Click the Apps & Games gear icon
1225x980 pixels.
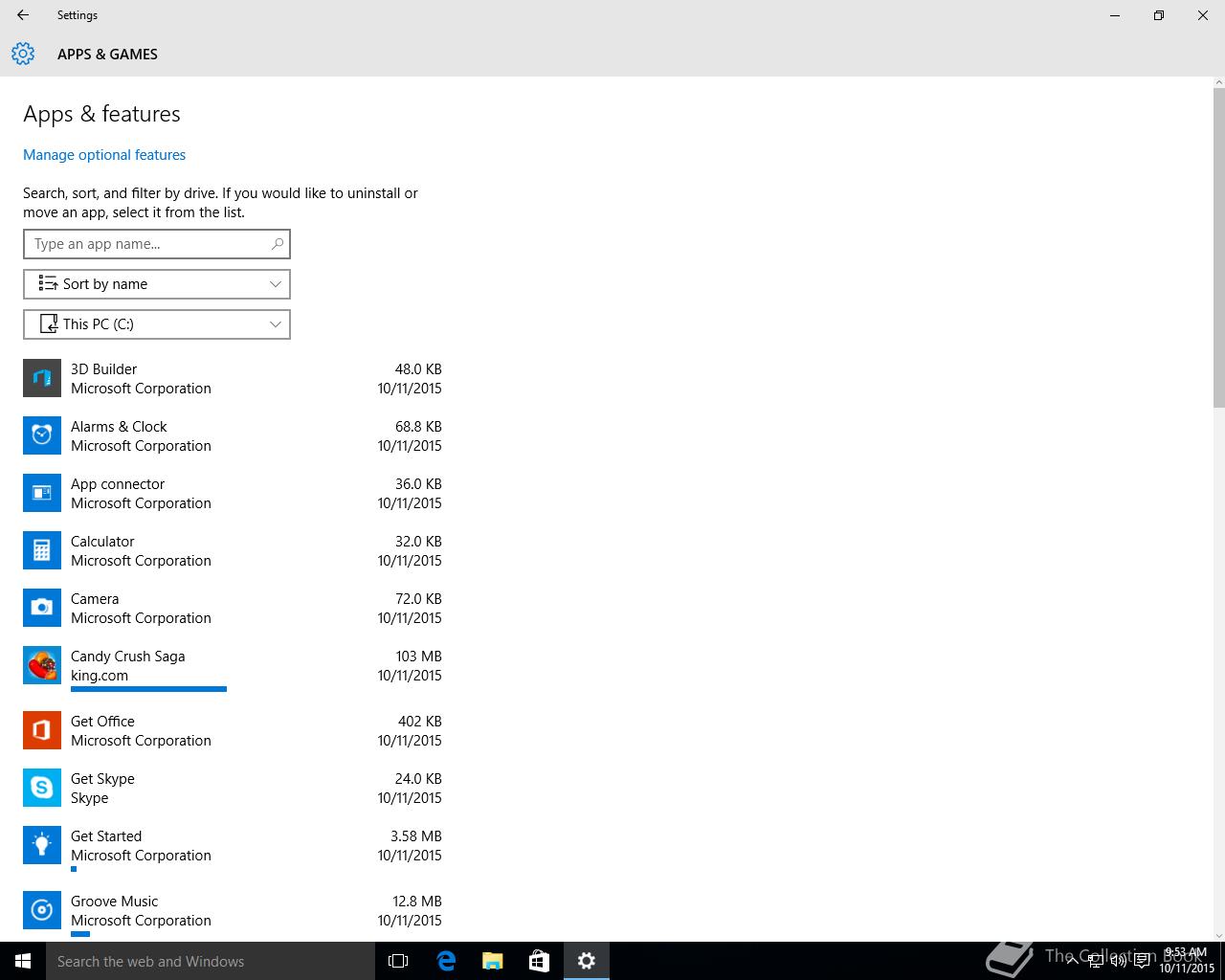pyautogui.click(x=23, y=54)
